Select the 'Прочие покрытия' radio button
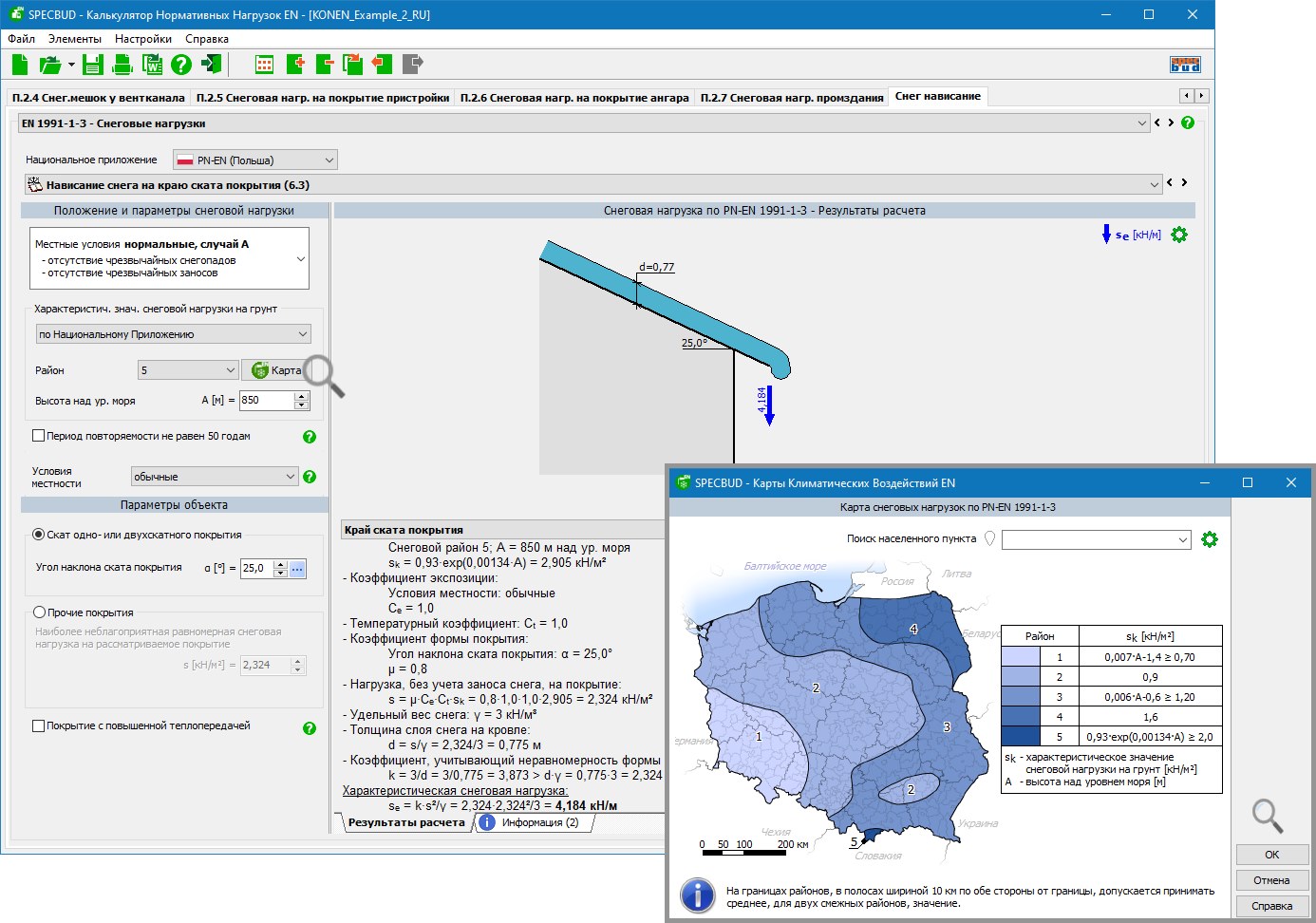Screen dimensions: 1316x923 [x=40, y=612]
